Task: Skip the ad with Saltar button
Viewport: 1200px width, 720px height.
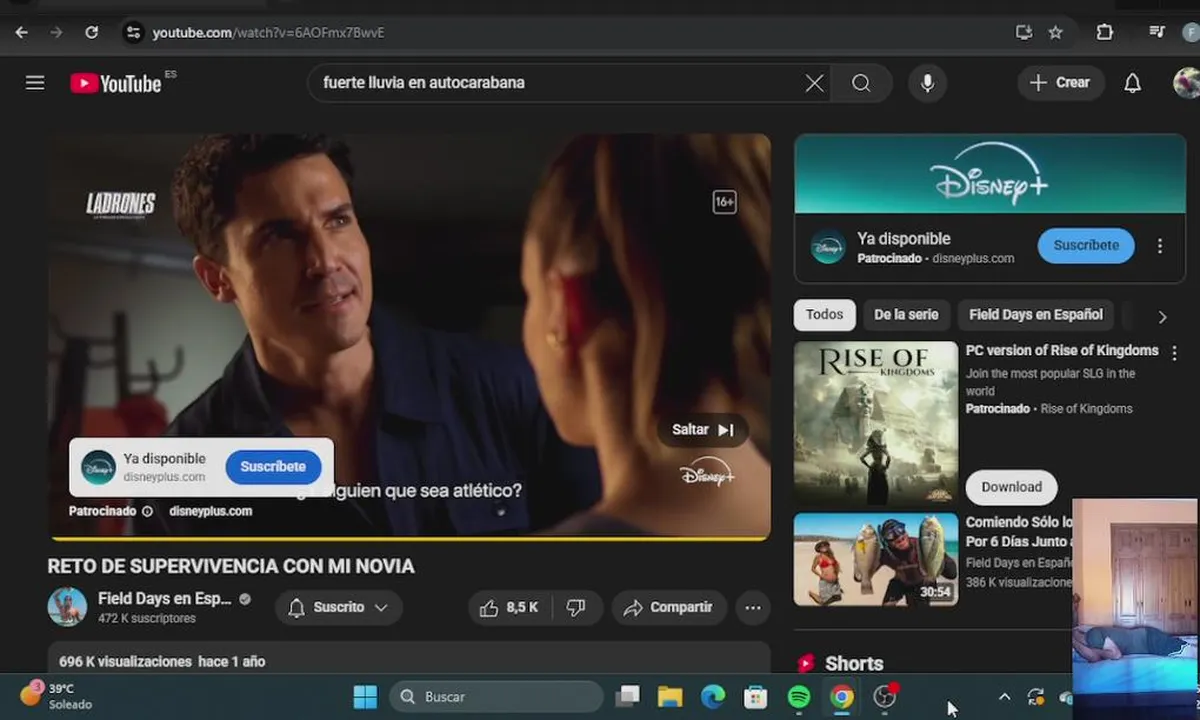Action: pyautogui.click(x=702, y=430)
